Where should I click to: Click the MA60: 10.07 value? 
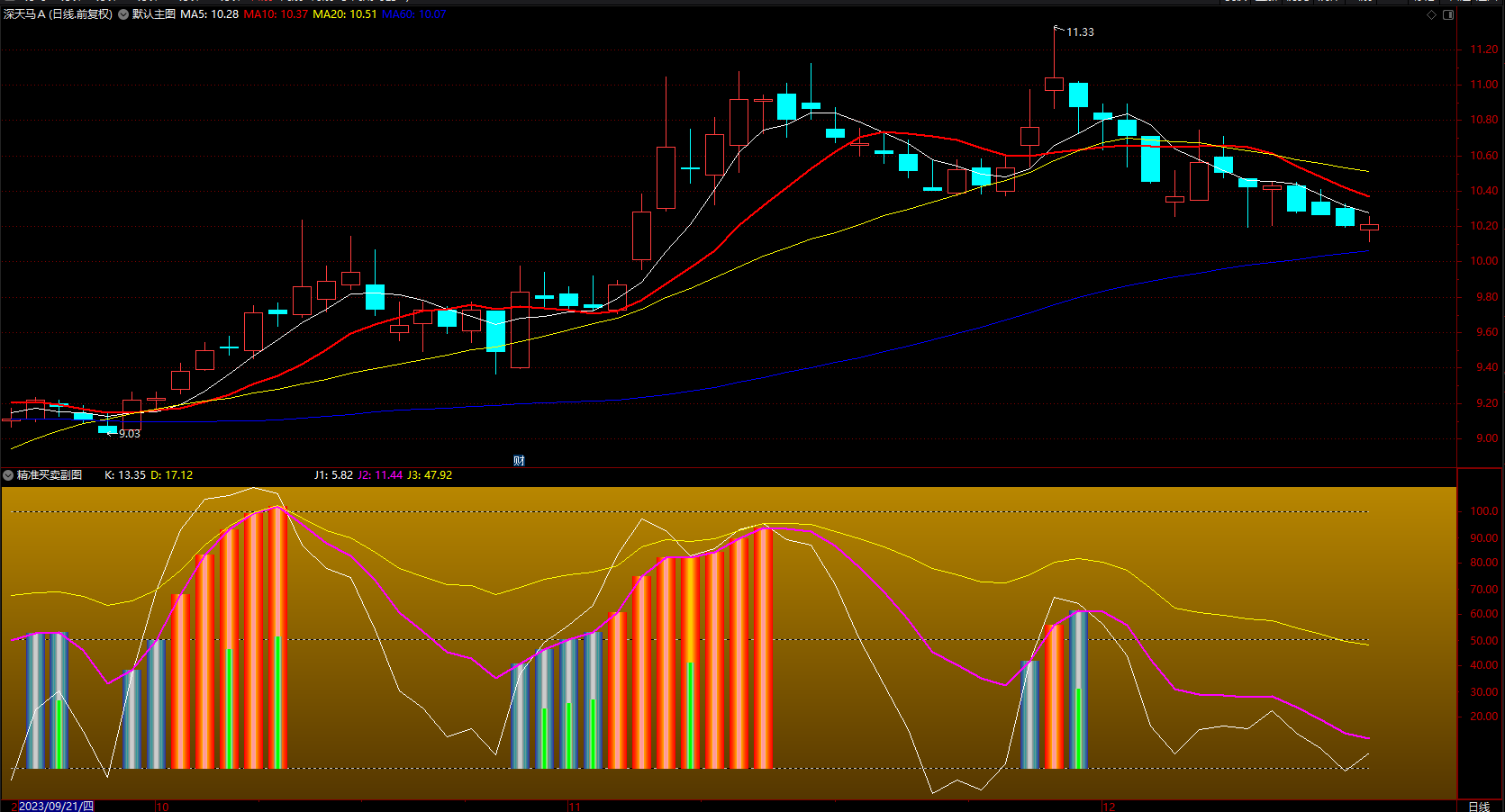pos(414,14)
